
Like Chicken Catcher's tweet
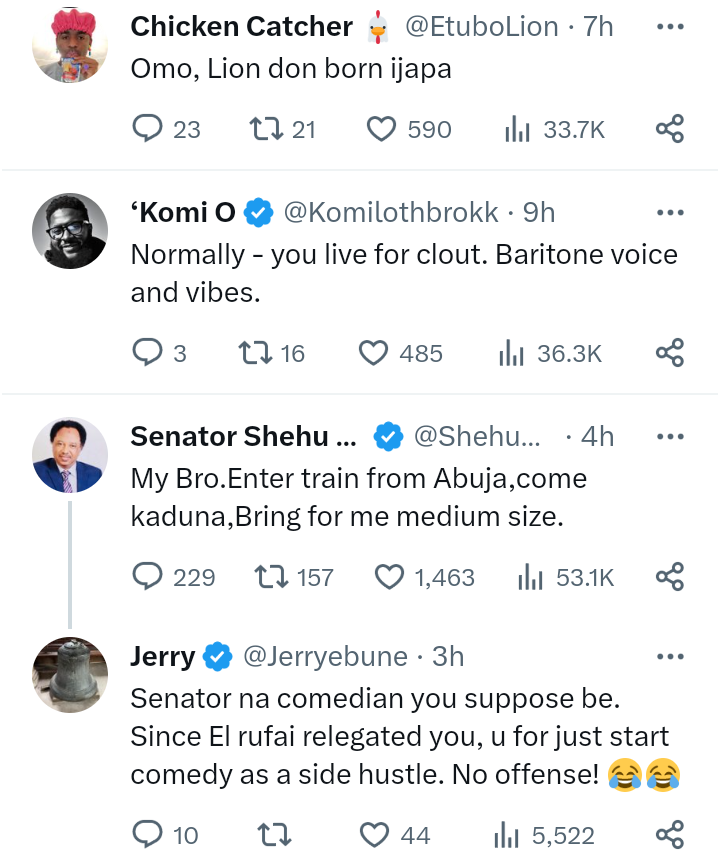pyautogui.click(x=381, y=129)
